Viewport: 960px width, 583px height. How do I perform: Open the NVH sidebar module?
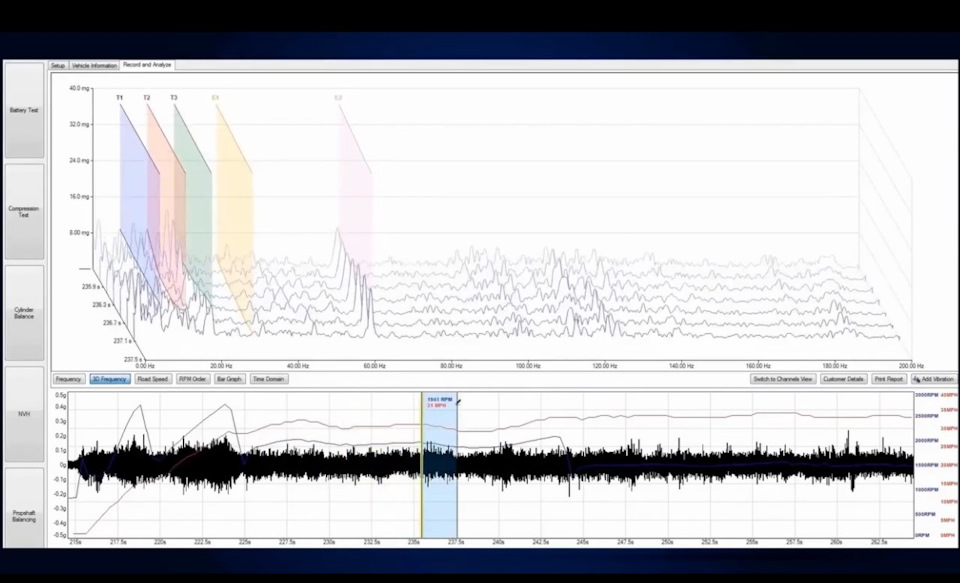(x=24, y=414)
